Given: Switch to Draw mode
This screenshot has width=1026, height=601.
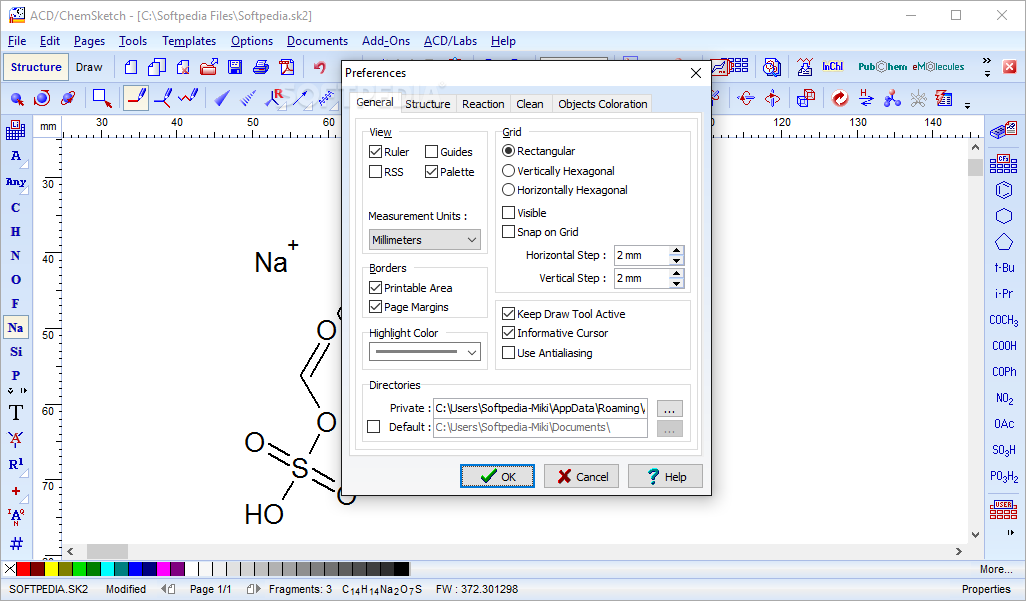Looking at the screenshot, I should [x=89, y=67].
